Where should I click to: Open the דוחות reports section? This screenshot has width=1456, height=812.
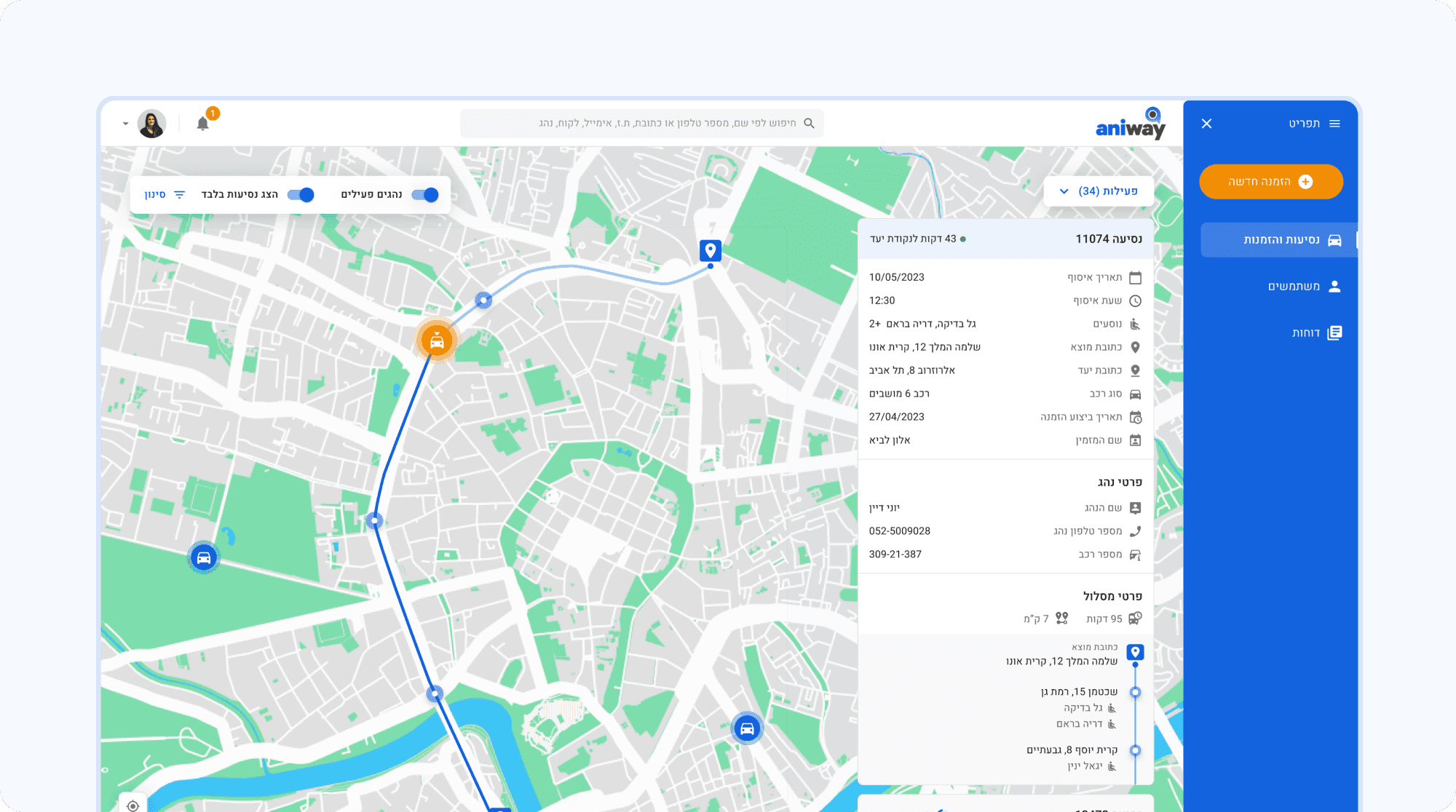(x=1316, y=333)
